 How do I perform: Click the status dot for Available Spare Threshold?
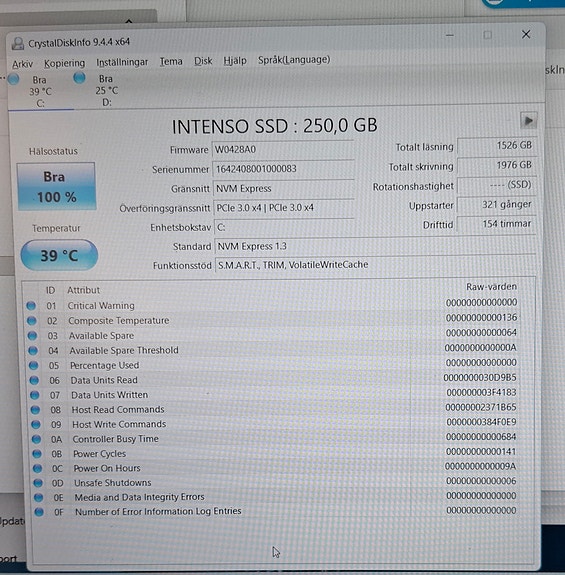(x=33, y=351)
